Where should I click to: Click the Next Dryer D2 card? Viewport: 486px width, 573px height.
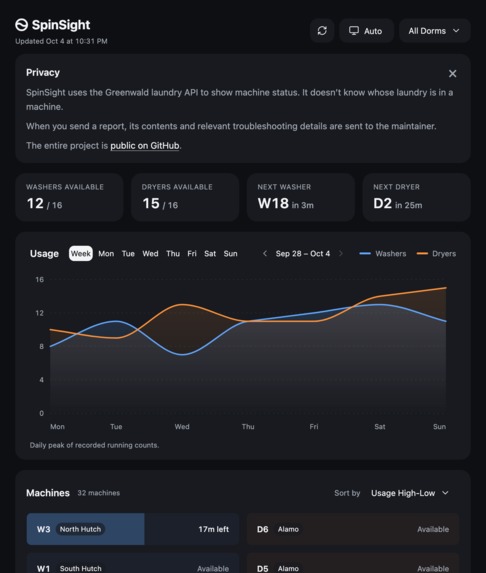pos(416,197)
